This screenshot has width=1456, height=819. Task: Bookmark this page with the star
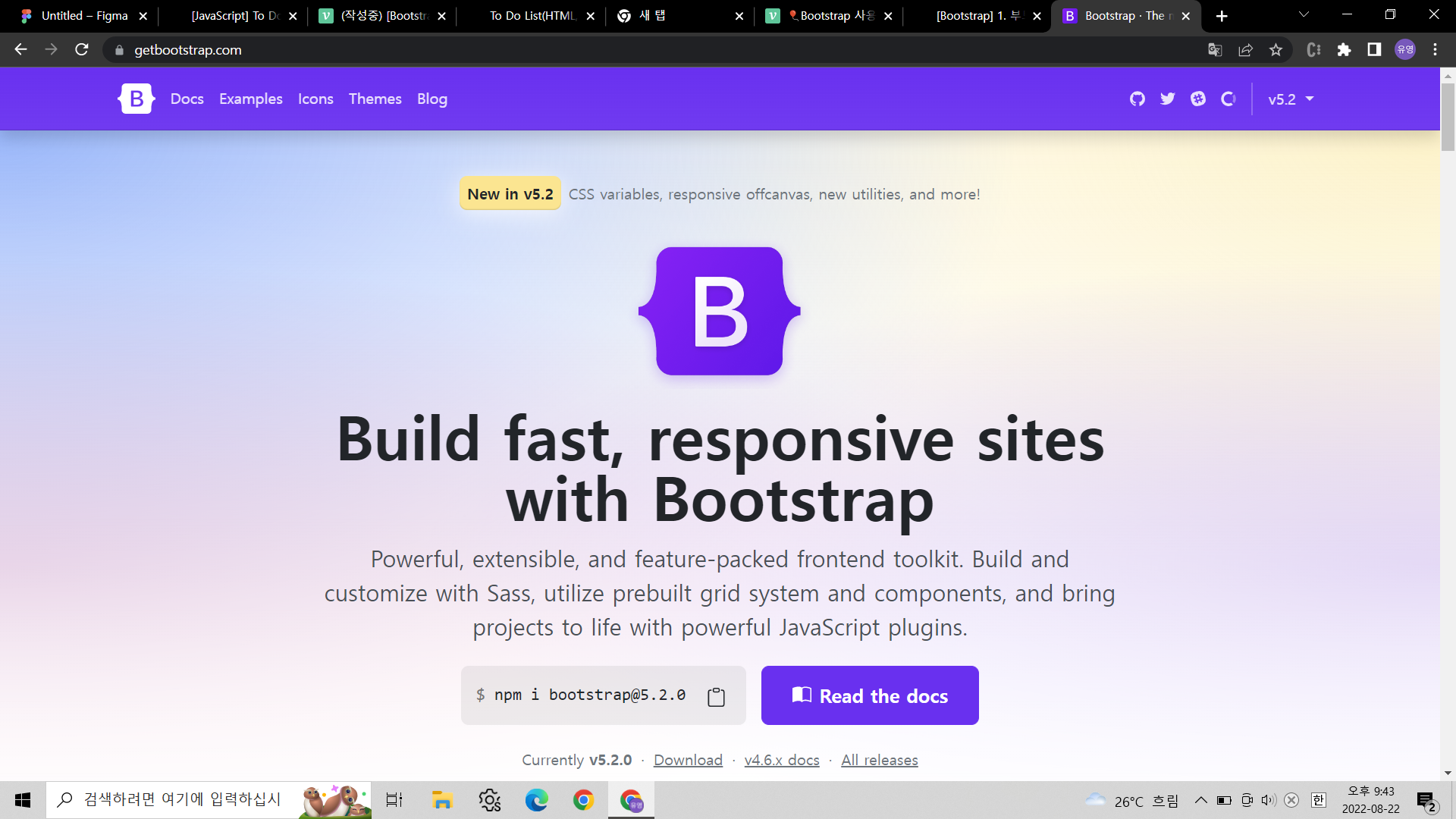[1276, 50]
